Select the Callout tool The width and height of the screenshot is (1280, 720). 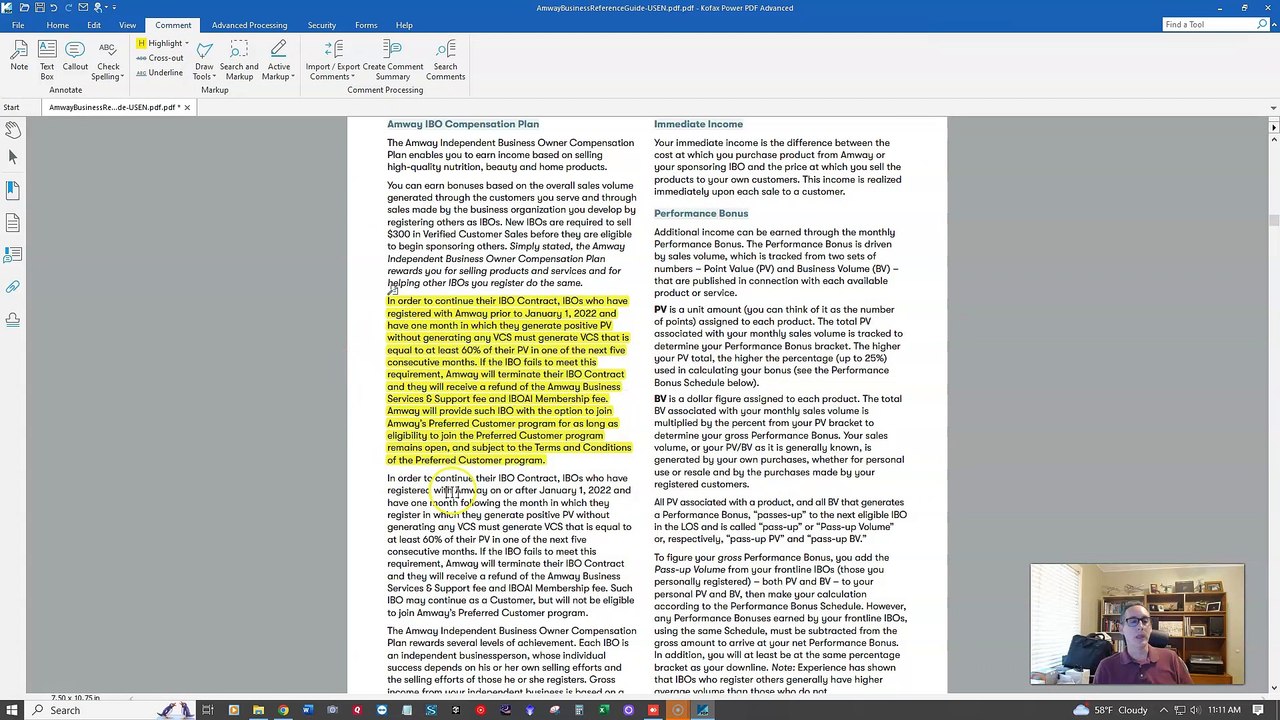point(75,56)
